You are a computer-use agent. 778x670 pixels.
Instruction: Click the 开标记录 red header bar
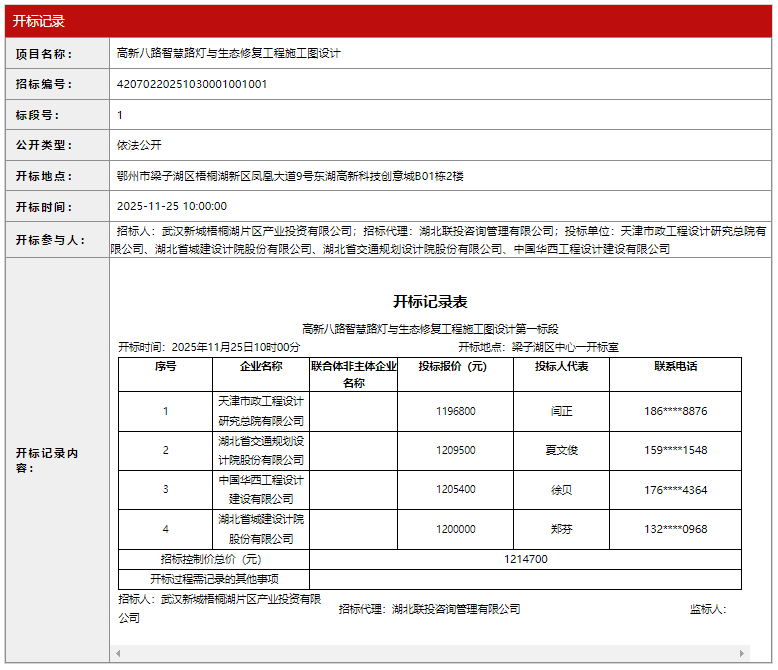pyautogui.click(x=388, y=21)
